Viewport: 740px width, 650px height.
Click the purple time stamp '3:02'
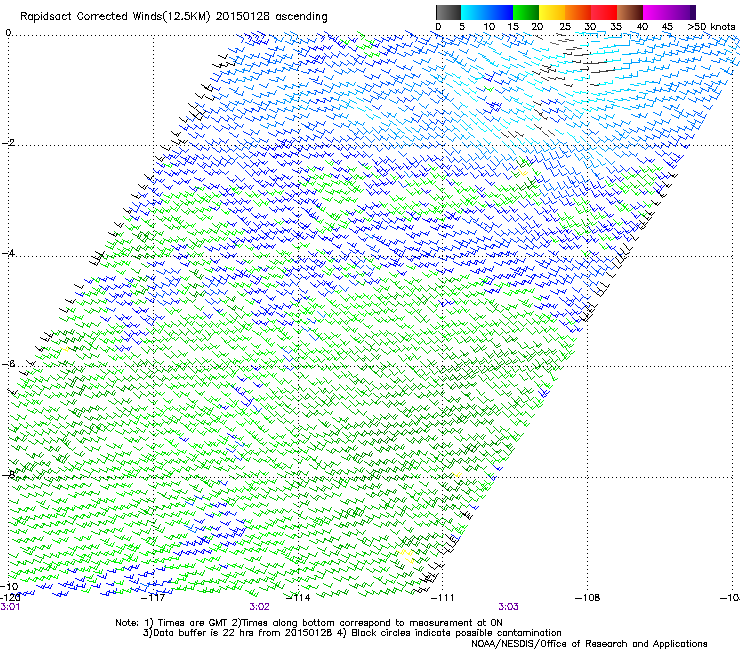point(260,607)
